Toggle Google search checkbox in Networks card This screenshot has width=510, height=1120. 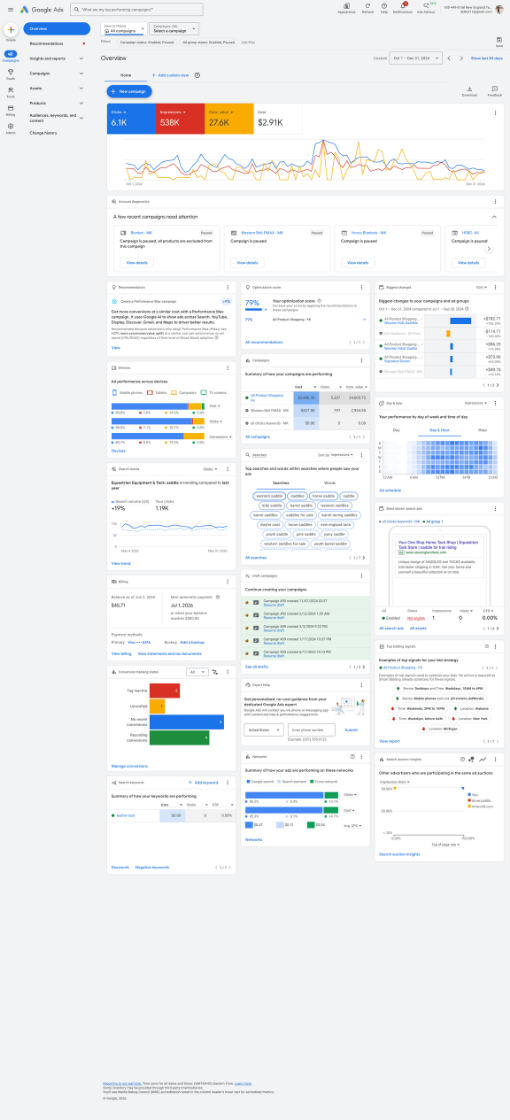tap(247, 783)
